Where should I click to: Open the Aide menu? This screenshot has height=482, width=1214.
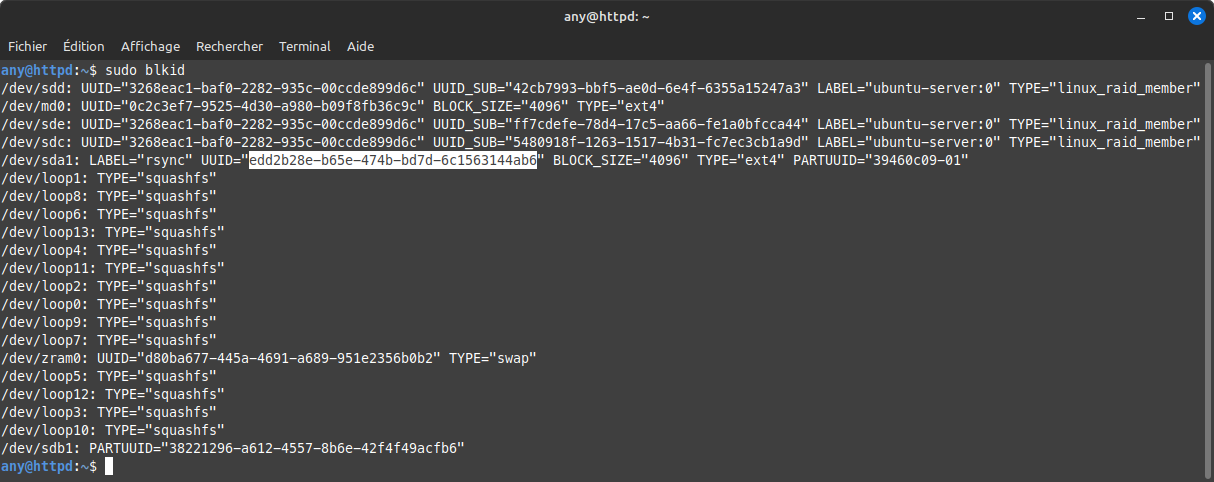[360, 46]
